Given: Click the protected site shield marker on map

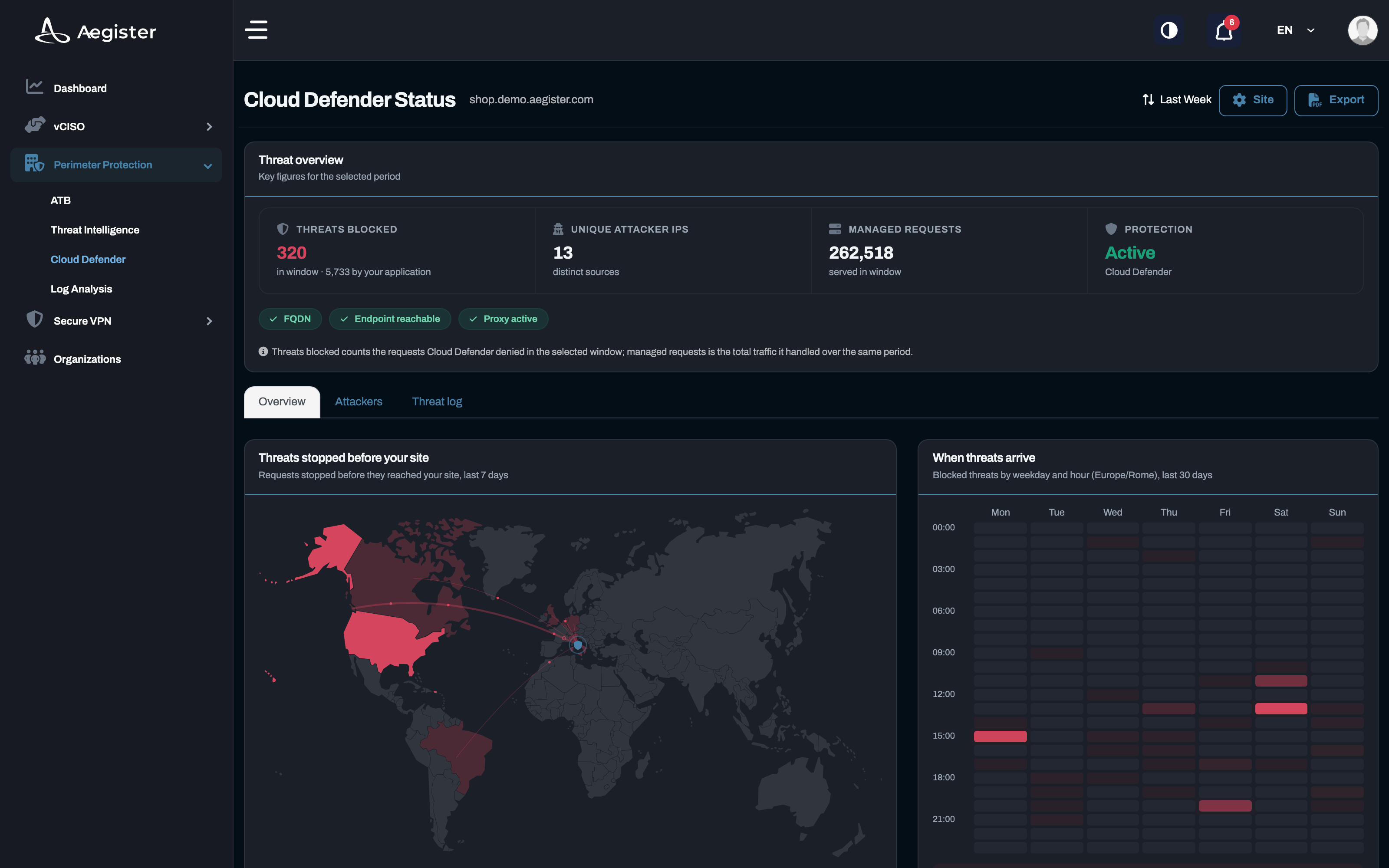Looking at the screenshot, I should (577, 644).
